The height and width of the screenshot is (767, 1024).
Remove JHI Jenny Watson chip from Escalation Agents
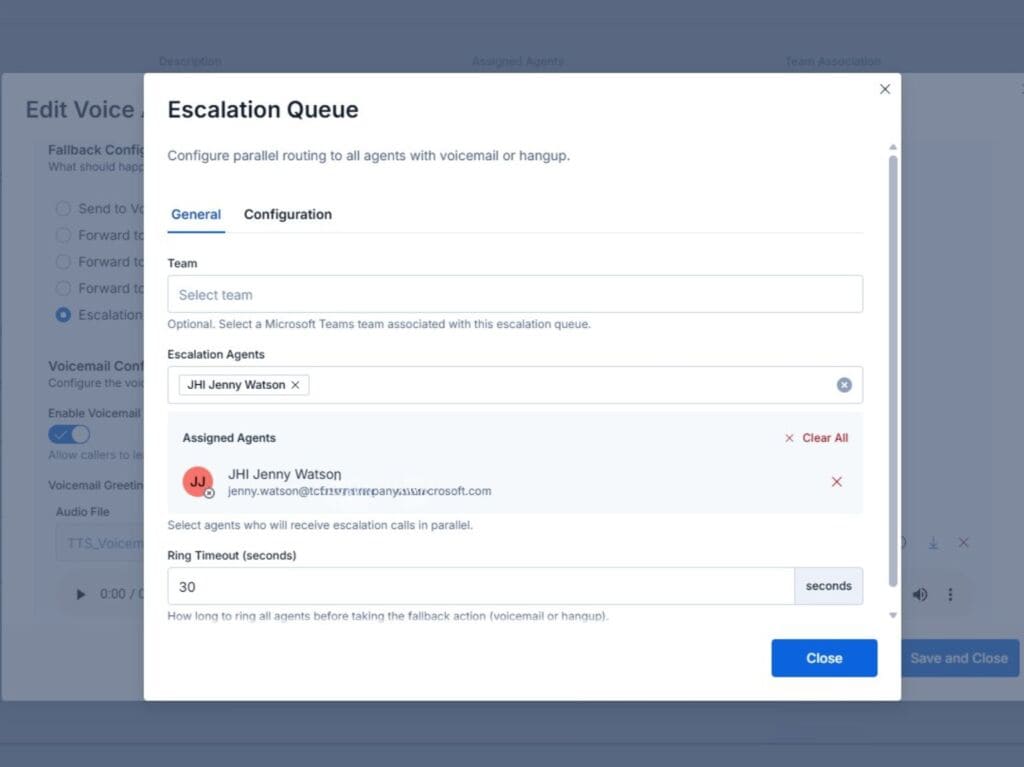295,385
